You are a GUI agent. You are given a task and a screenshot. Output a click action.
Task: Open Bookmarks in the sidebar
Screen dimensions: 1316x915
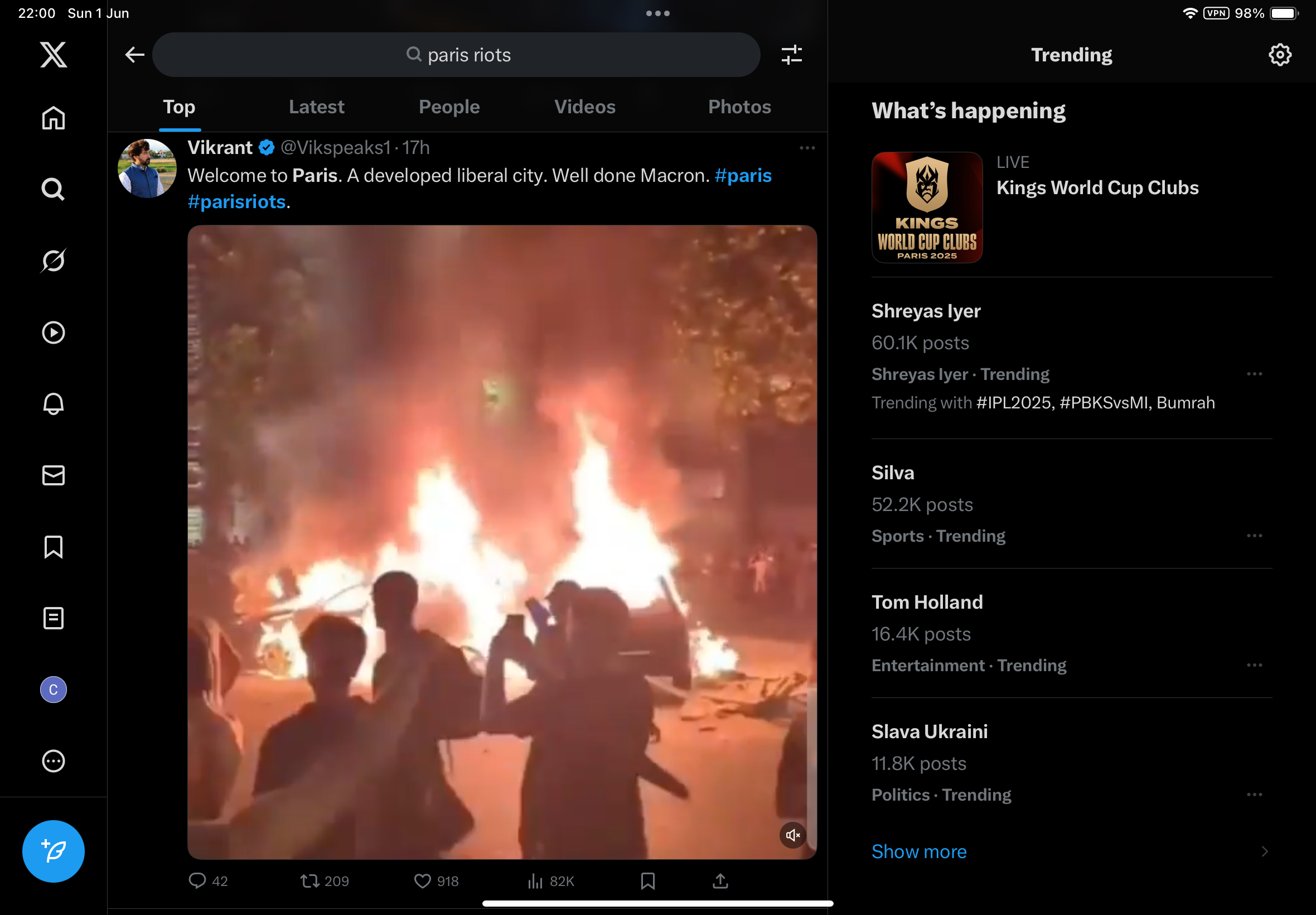click(x=54, y=547)
